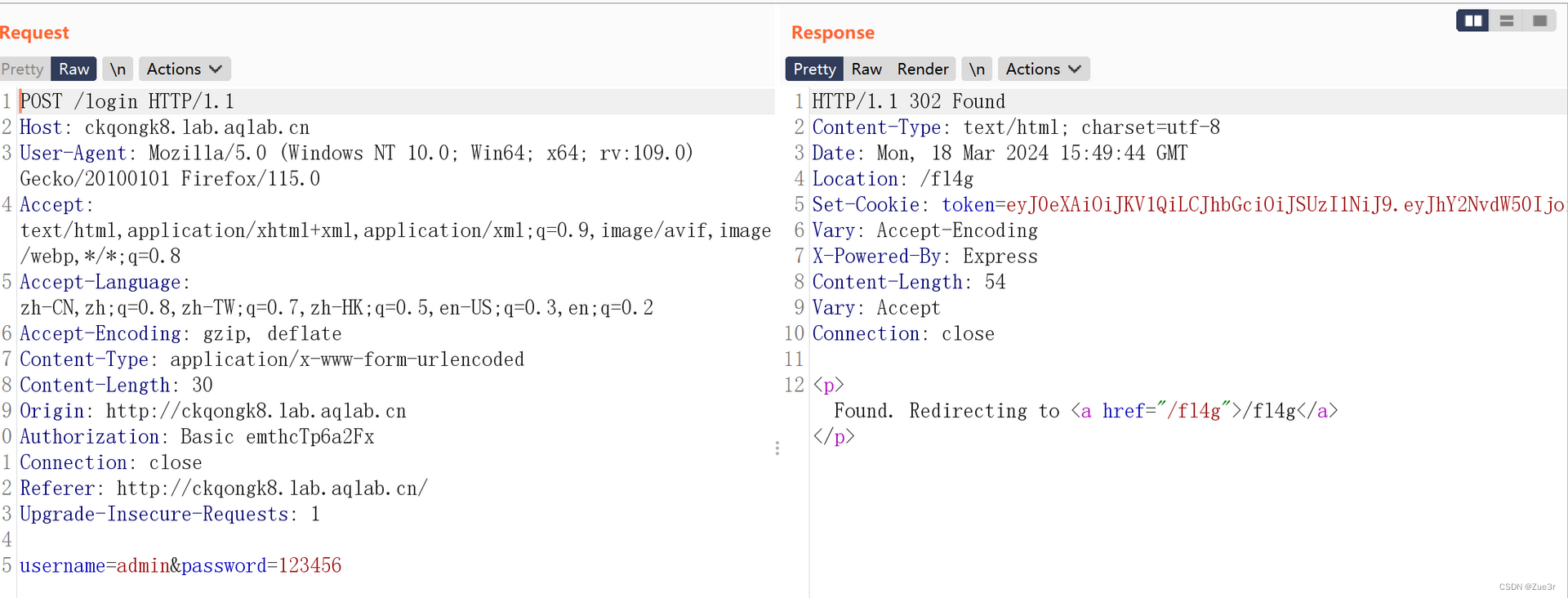Screen dimensions: 1568x598
Task: Click 'Accept-Encoding: gzip, deflate' in the request
Action: pos(180,334)
